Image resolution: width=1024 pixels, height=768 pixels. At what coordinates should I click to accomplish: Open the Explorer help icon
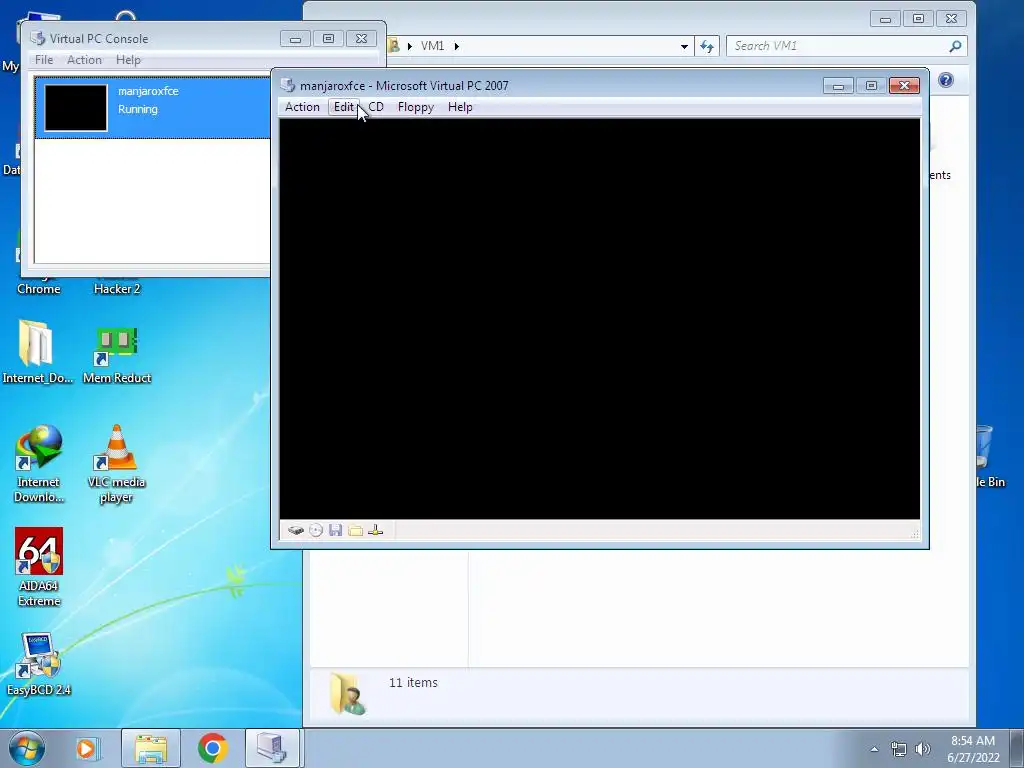946,80
